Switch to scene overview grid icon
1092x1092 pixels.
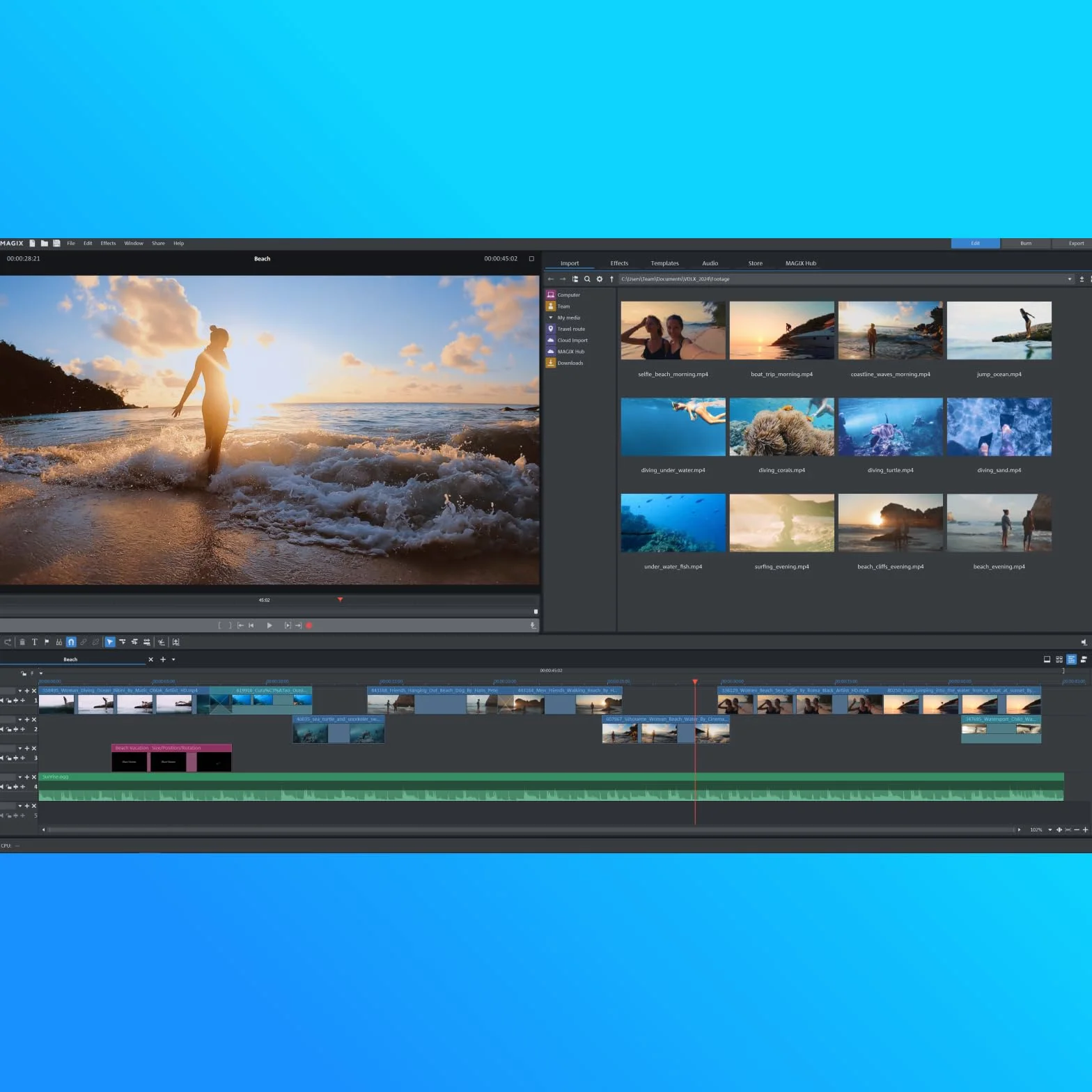[1059, 660]
